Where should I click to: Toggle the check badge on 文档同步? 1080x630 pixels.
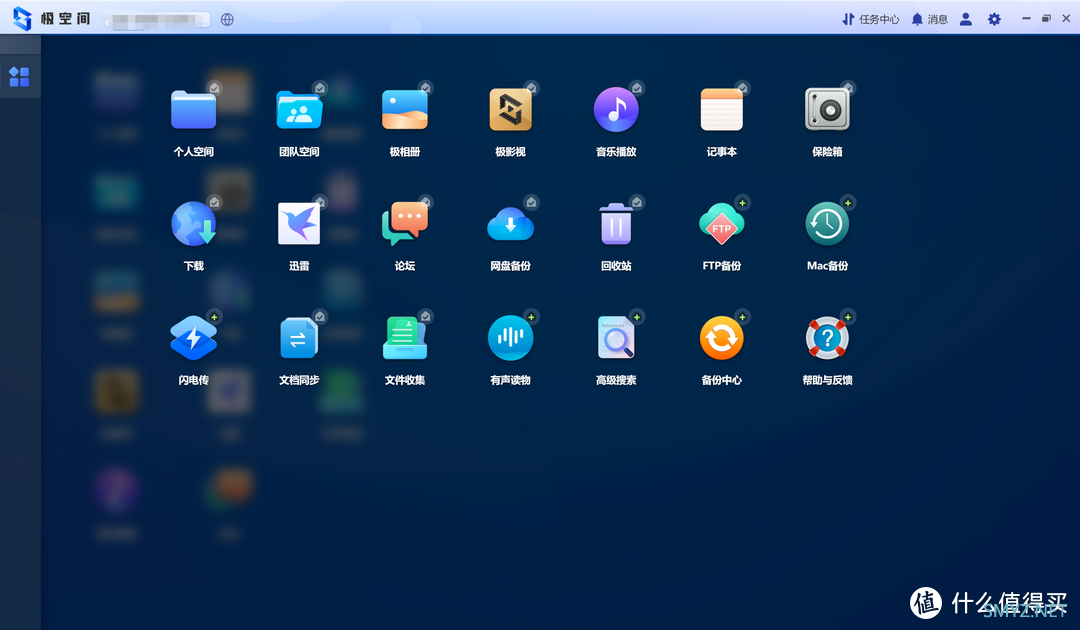320,316
